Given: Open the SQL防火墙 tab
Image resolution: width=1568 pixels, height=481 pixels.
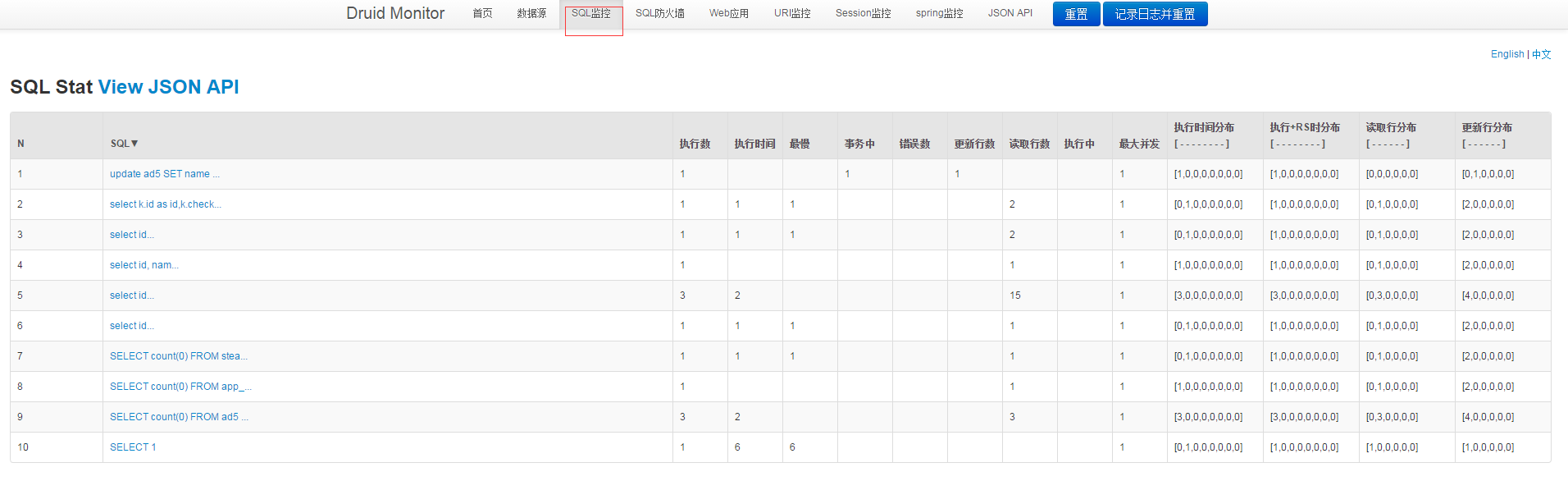Looking at the screenshot, I should coord(660,13).
